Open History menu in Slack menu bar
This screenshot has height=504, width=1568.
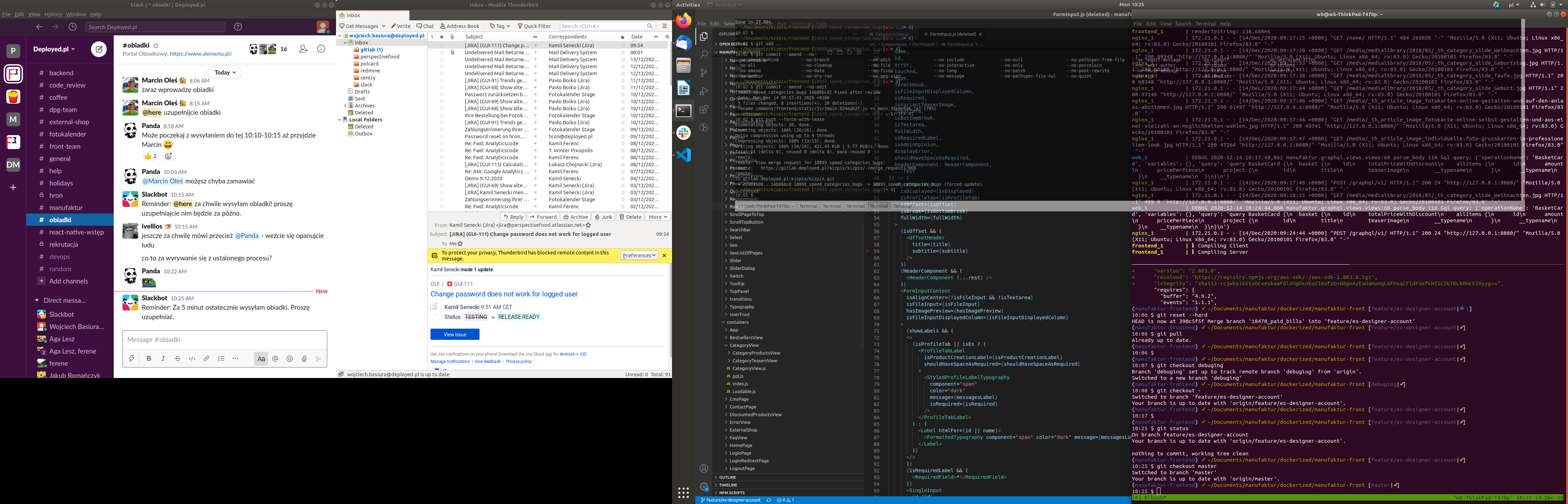(x=53, y=14)
